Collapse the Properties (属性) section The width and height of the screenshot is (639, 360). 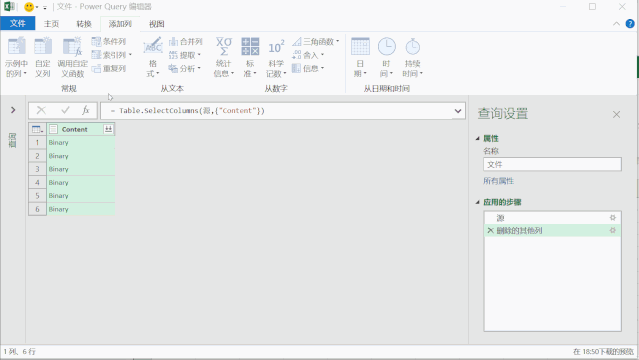coord(478,139)
